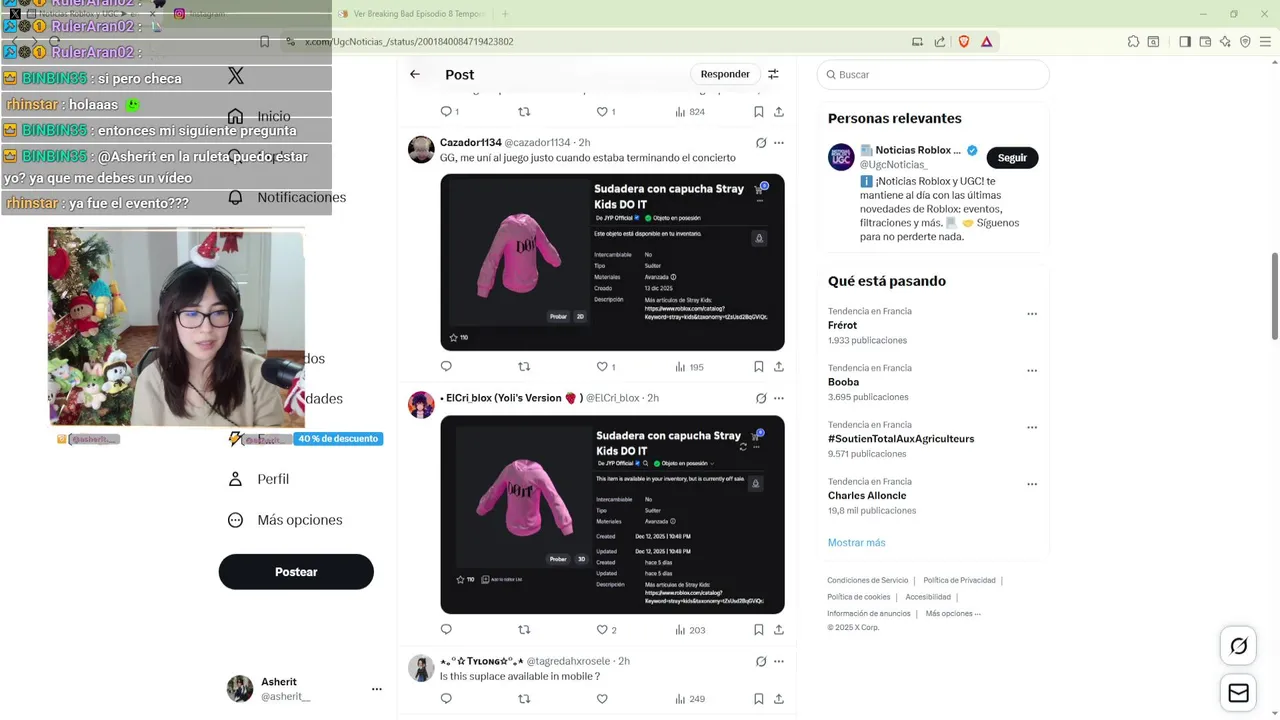Open more options for Charles Alloncle trend
The width and height of the screenshot is (1280, 720).
(x=1032, y=484)
